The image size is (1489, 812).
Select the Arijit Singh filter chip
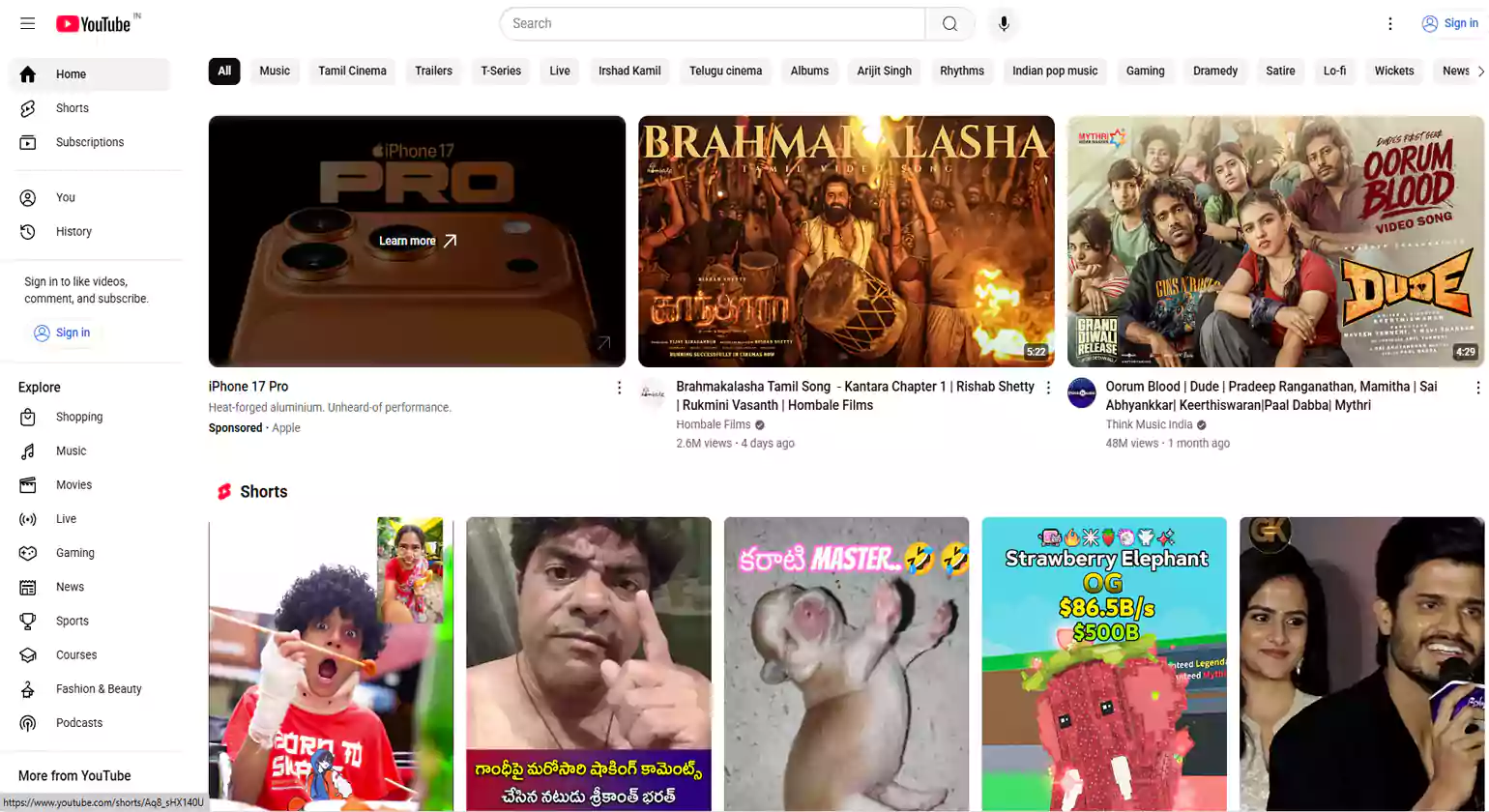(x=883, y=72)
